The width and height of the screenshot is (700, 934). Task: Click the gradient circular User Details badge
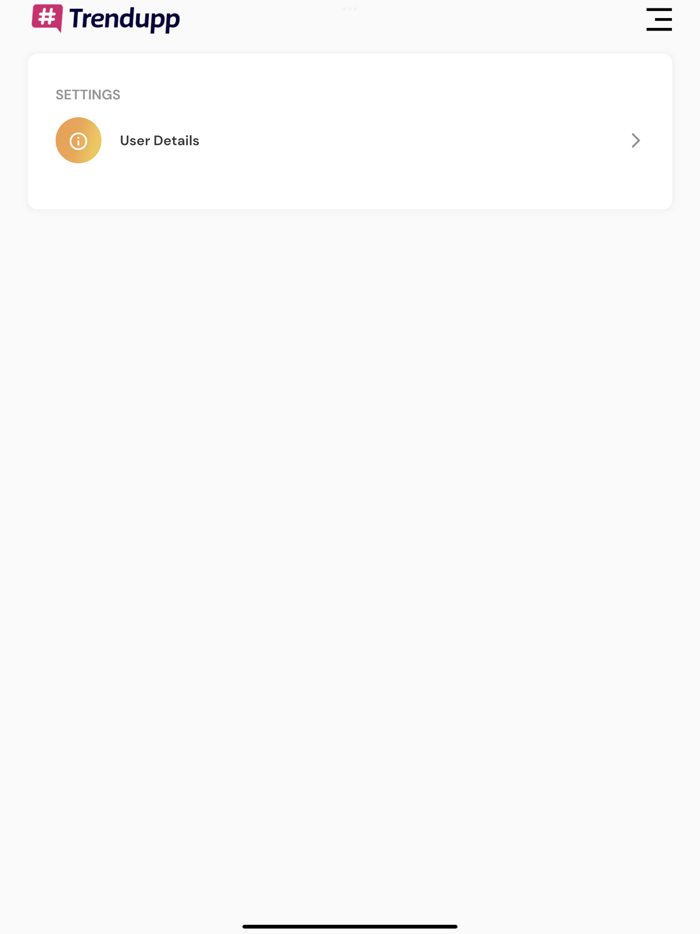tap(79, 141)
